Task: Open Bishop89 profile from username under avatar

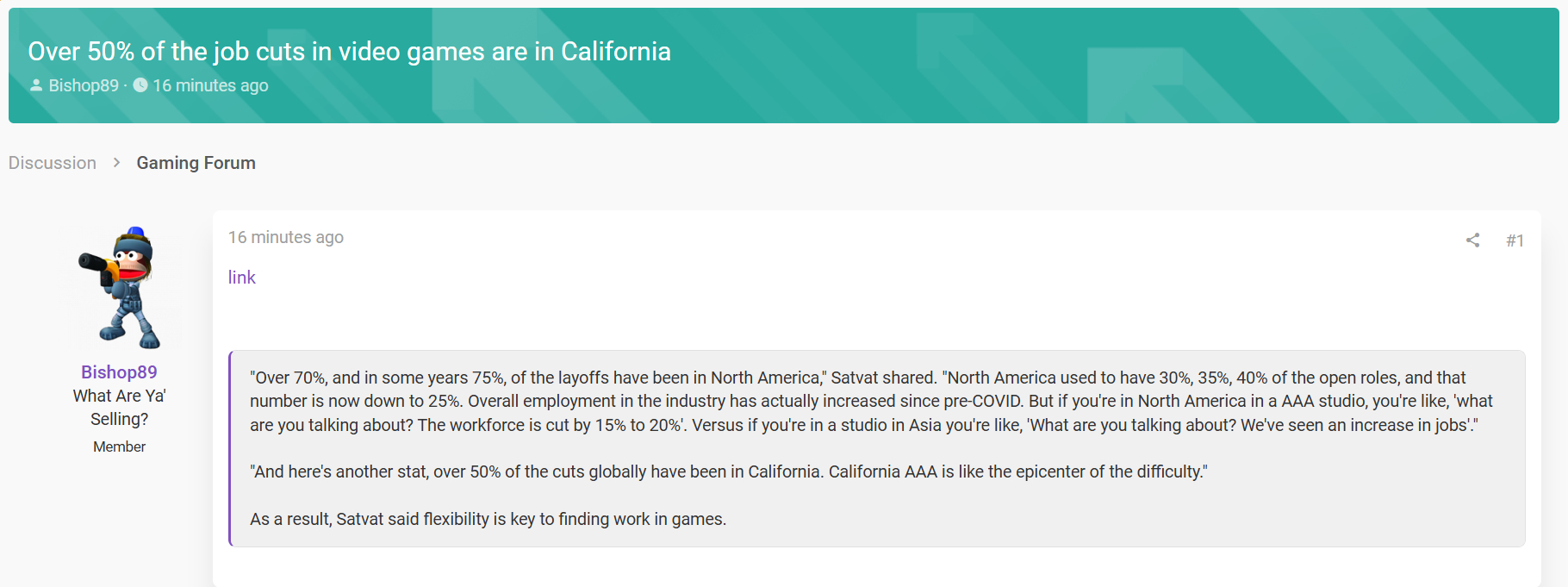Action: click(119, 372)
